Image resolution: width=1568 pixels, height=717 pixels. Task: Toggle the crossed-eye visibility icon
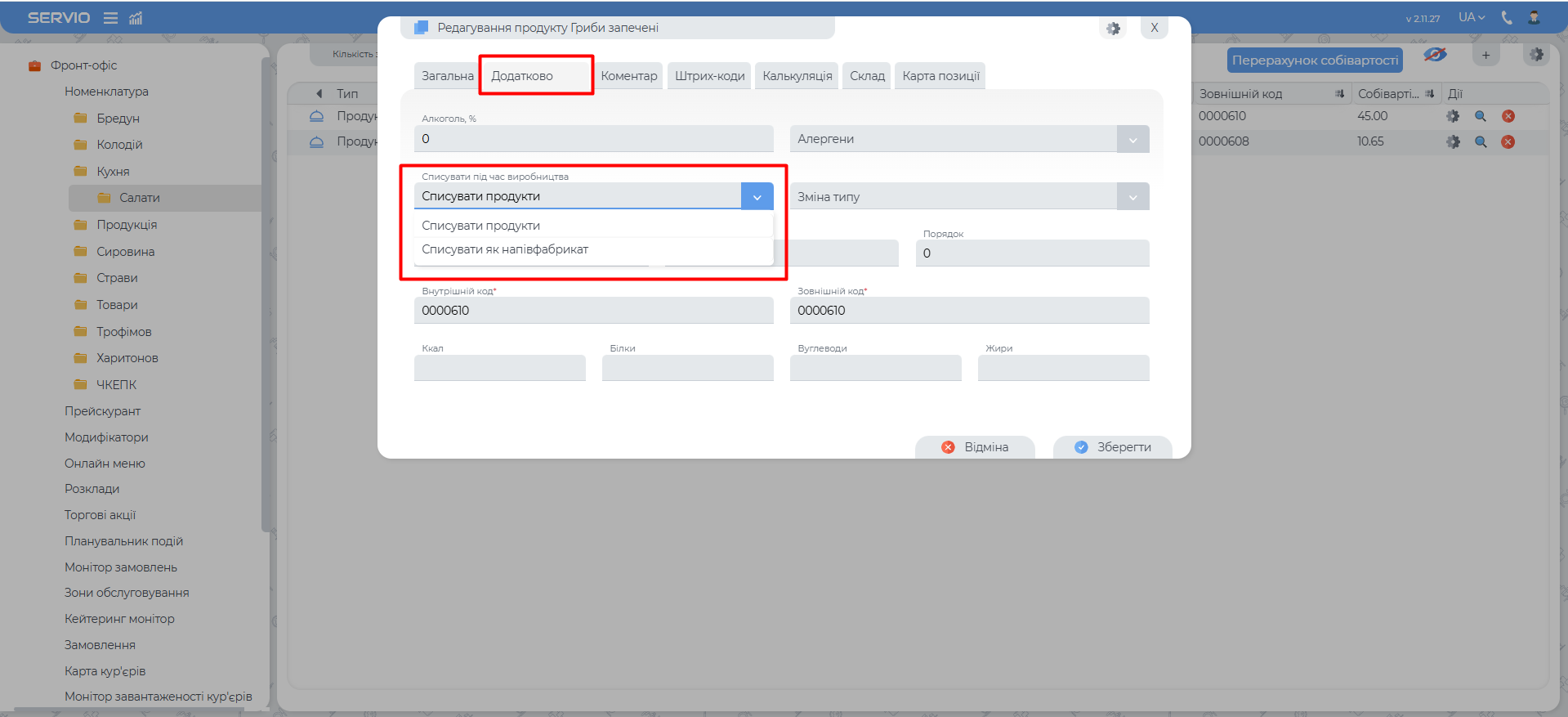coord(1435,55)
